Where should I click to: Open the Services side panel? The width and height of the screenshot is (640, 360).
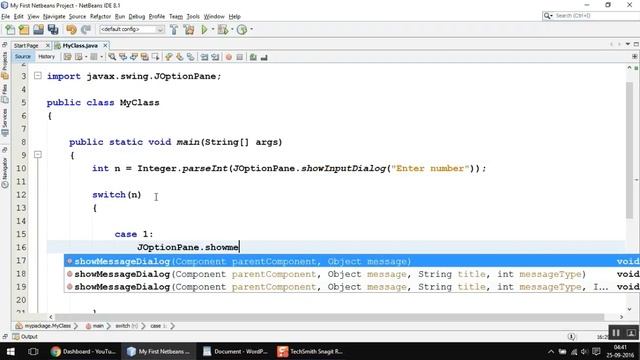point(4,121)
